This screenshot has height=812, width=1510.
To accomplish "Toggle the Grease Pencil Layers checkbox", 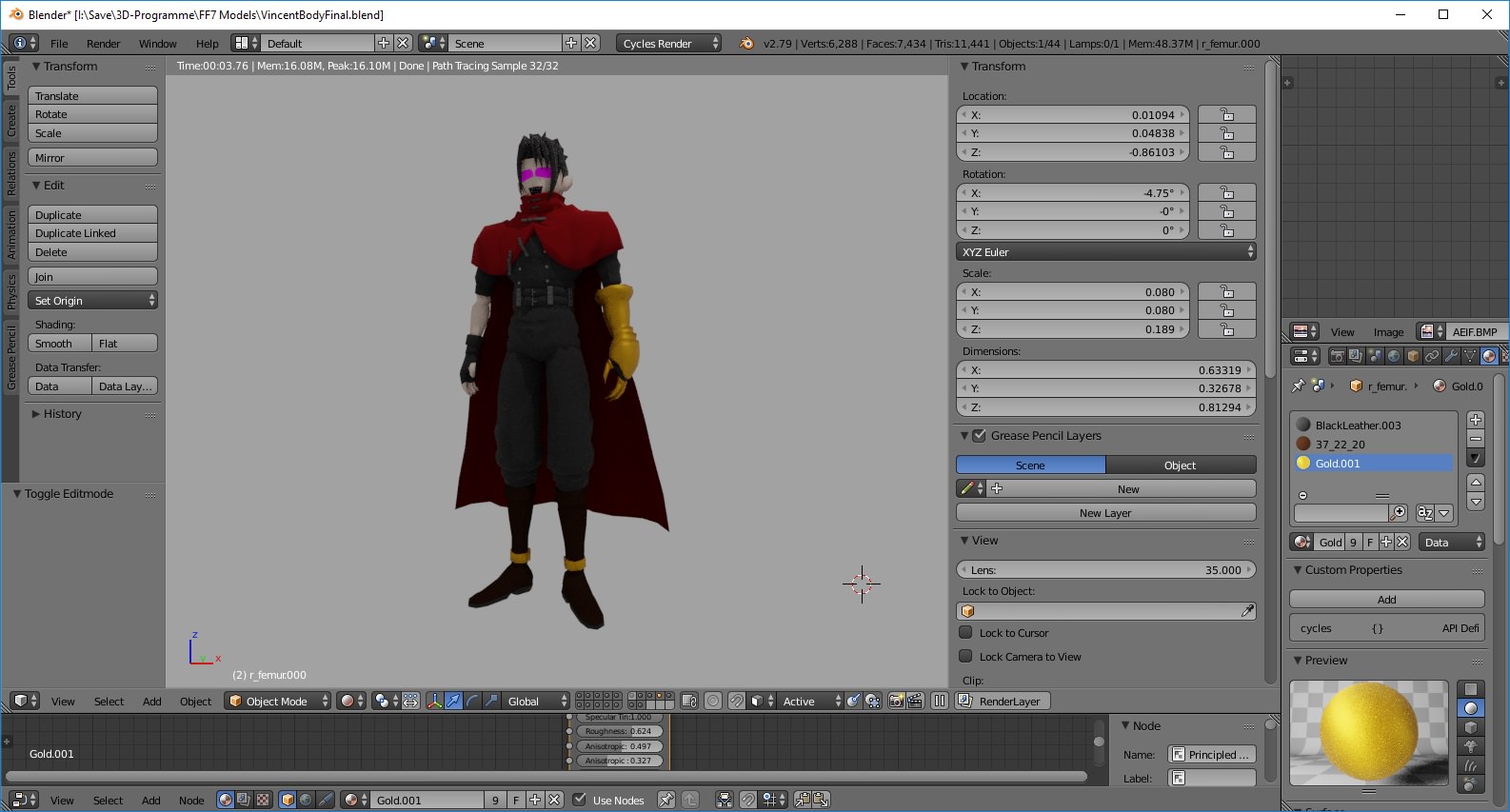I will [979, 435].
